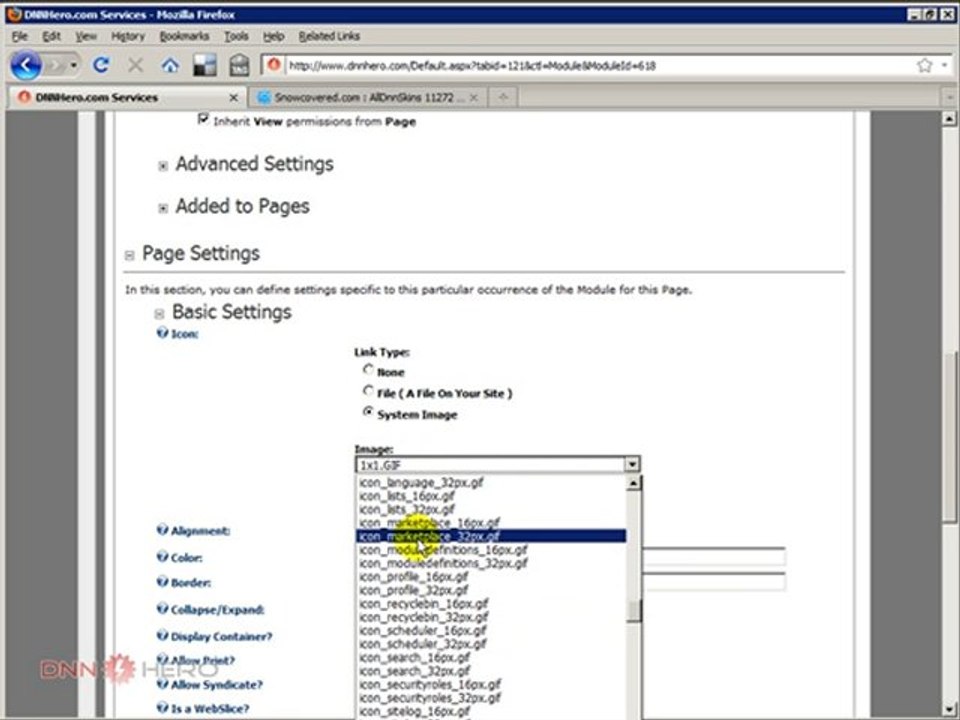Viewport: 960px width, 720px height.
Task: Switch to the DNNHero.com Services tab
Action: click(x=127, y=97)
